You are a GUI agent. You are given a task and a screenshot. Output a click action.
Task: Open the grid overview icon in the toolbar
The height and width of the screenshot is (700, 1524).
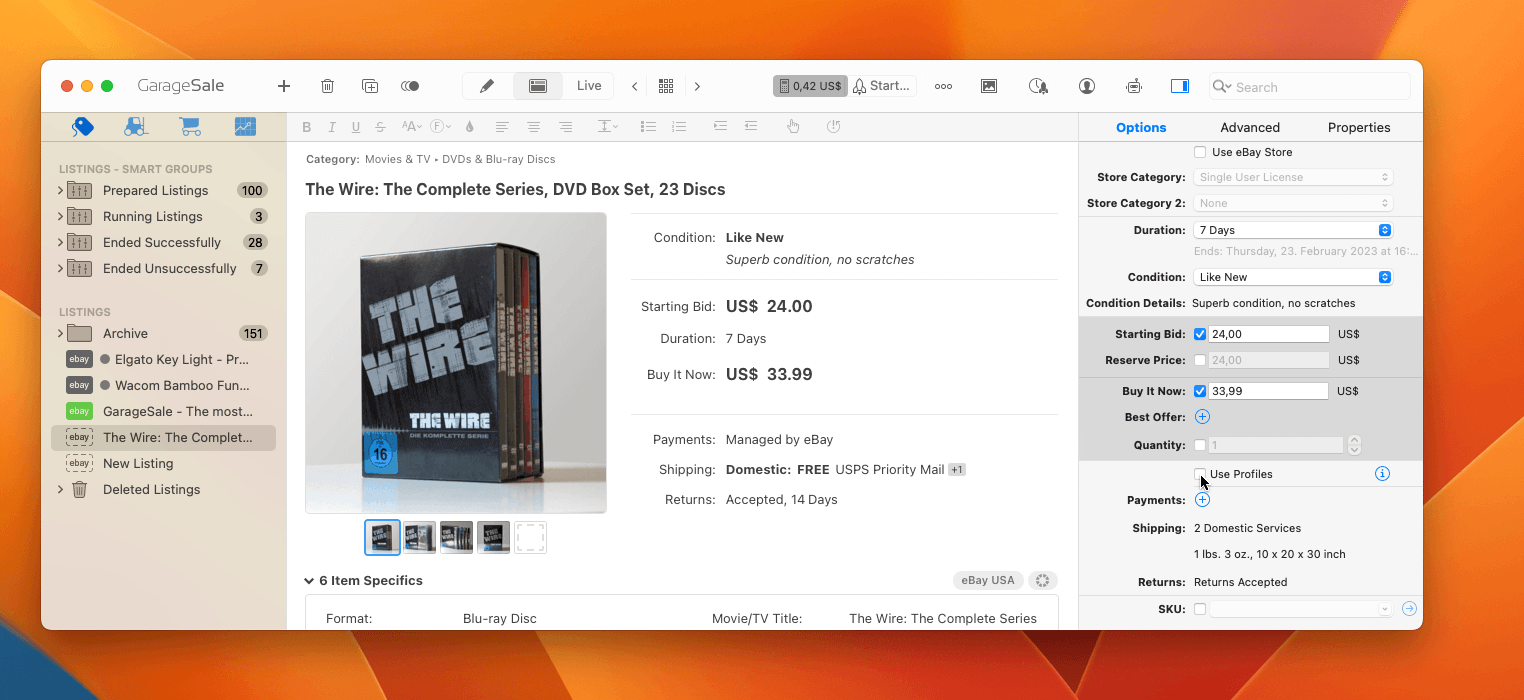click(x=666, y=86)
